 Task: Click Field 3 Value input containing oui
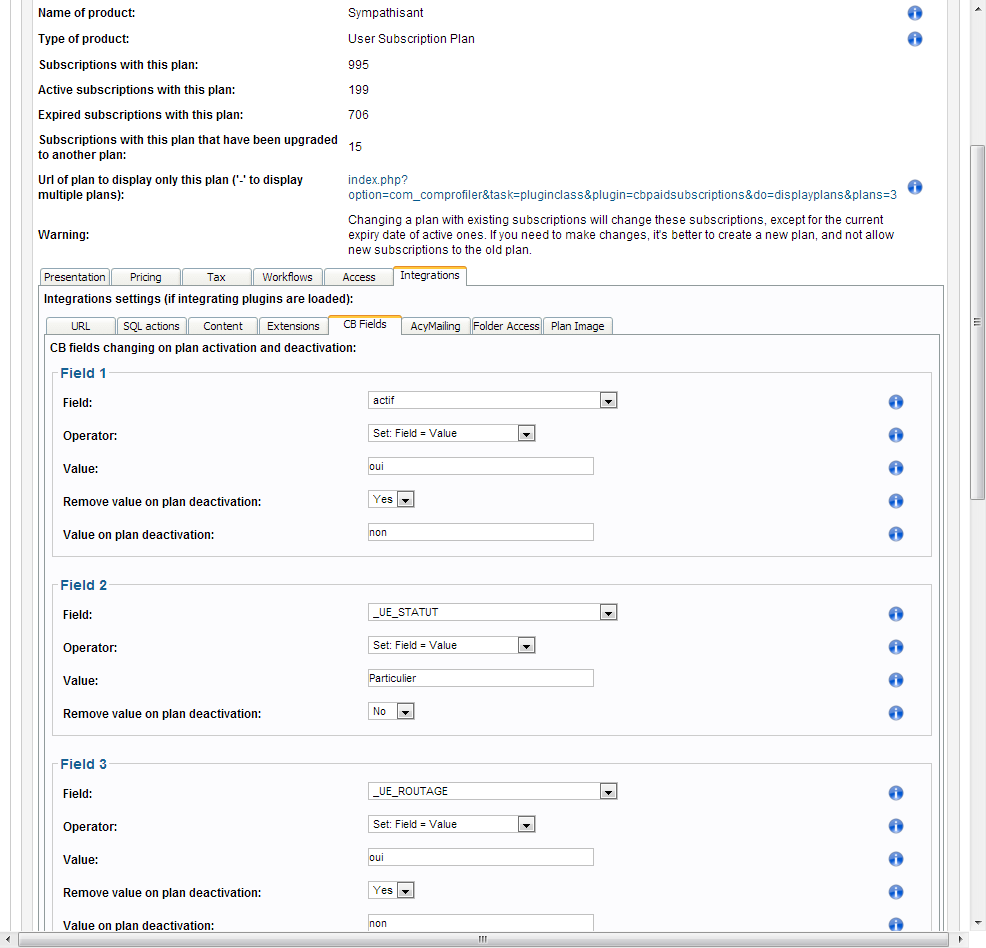click(480, 857)
